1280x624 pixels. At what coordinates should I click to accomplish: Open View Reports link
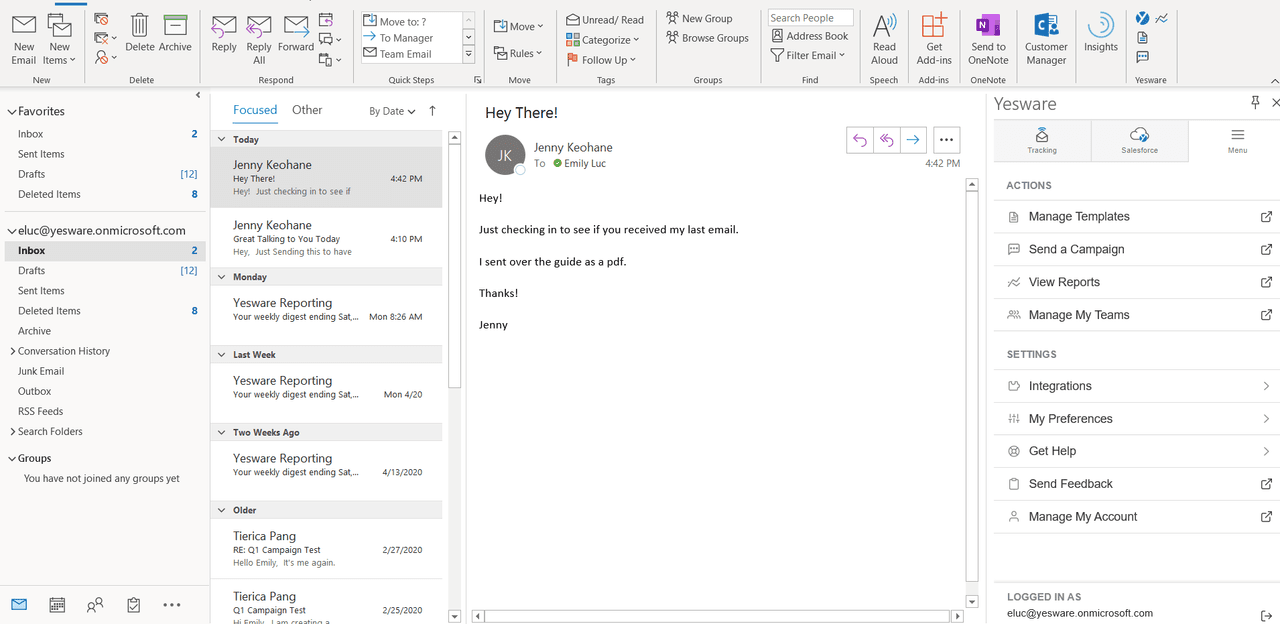(x=1137, y=282)
